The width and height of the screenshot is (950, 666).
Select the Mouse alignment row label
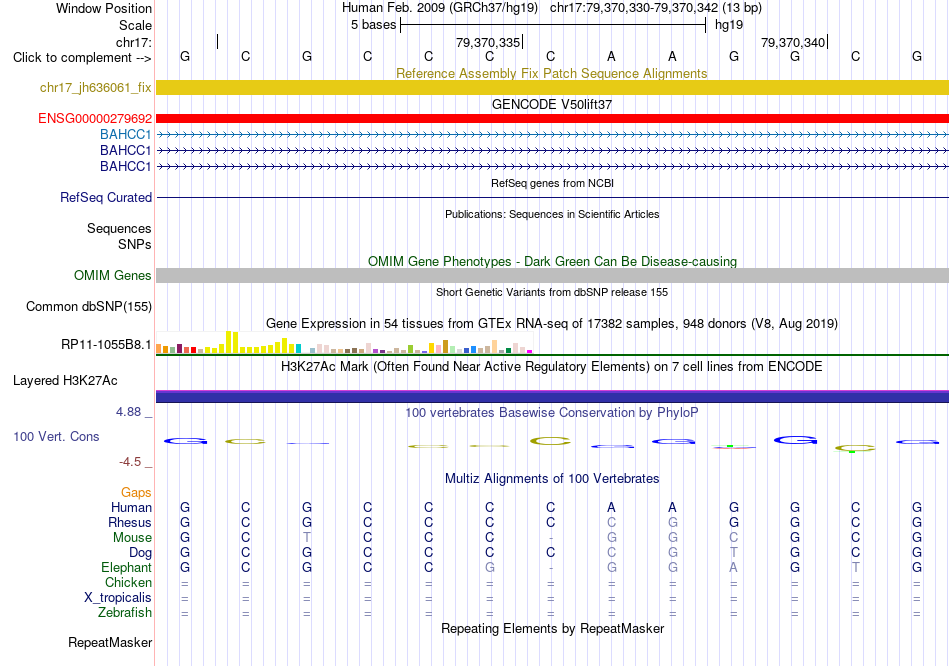pos(132,538)
